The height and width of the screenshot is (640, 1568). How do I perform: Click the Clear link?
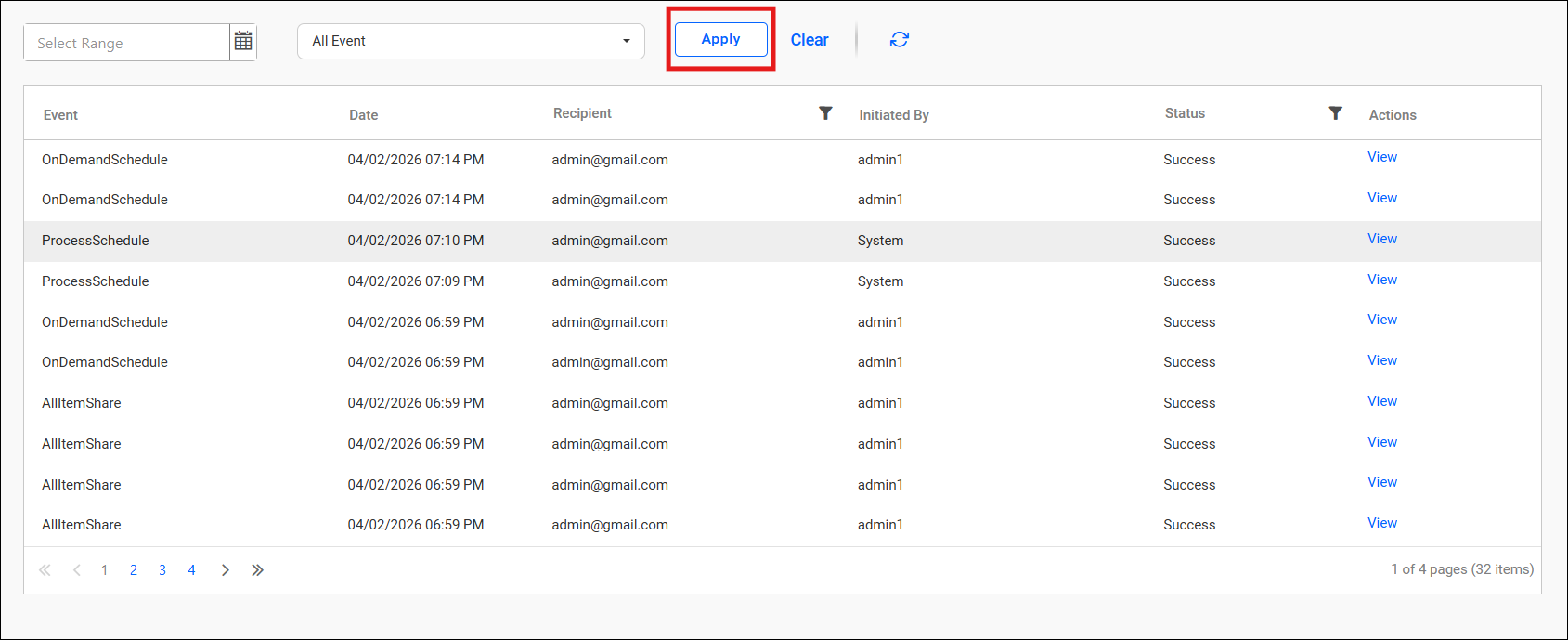click(810, 40)
